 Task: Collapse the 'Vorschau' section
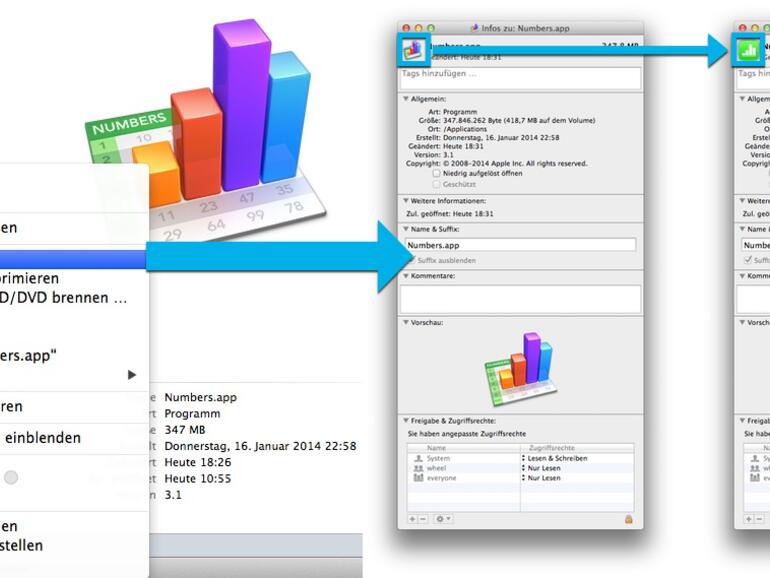point(406,322)
